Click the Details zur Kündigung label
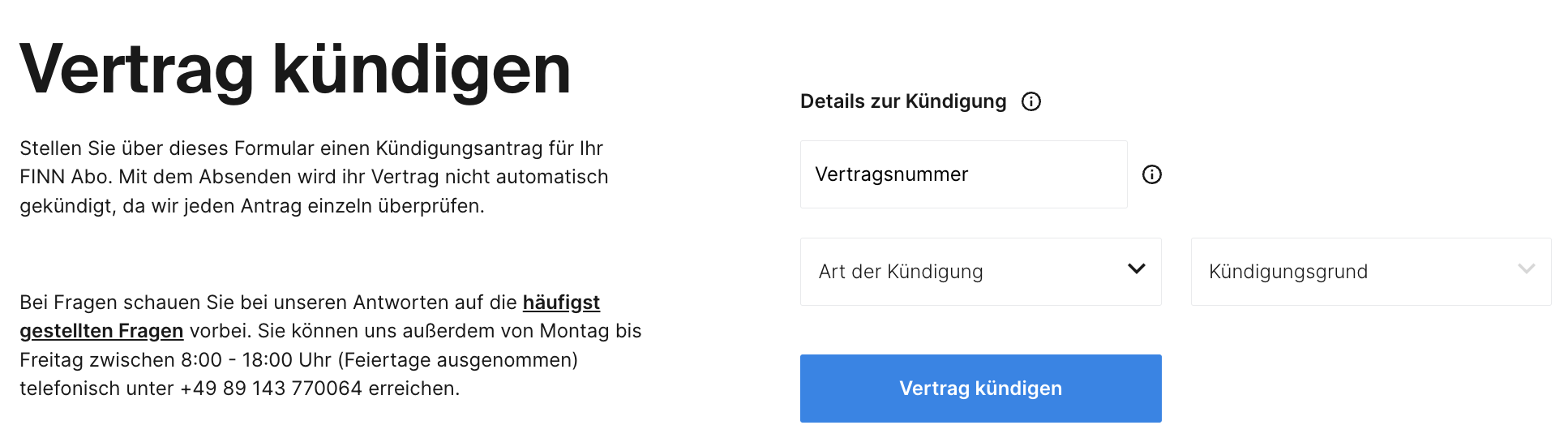Viewport: 1568px width, 438px height. click(x=903, y=101)
